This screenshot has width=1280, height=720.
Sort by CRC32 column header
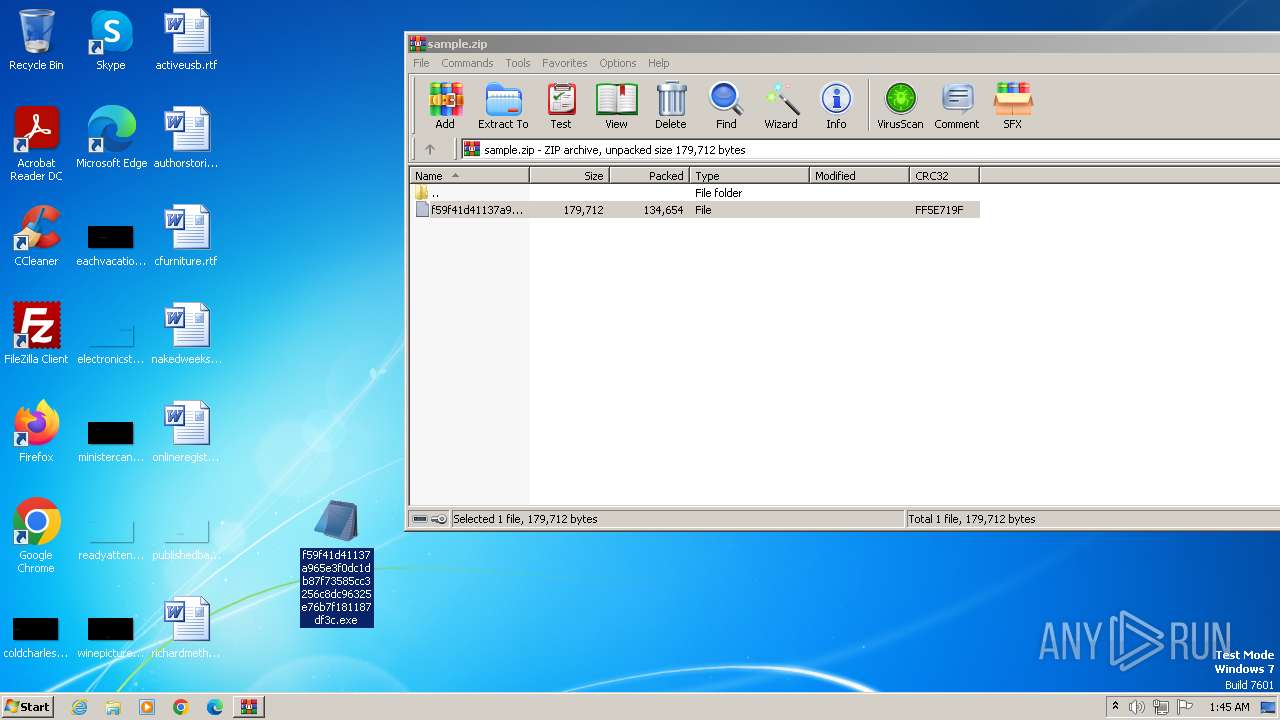pos(944,176)
